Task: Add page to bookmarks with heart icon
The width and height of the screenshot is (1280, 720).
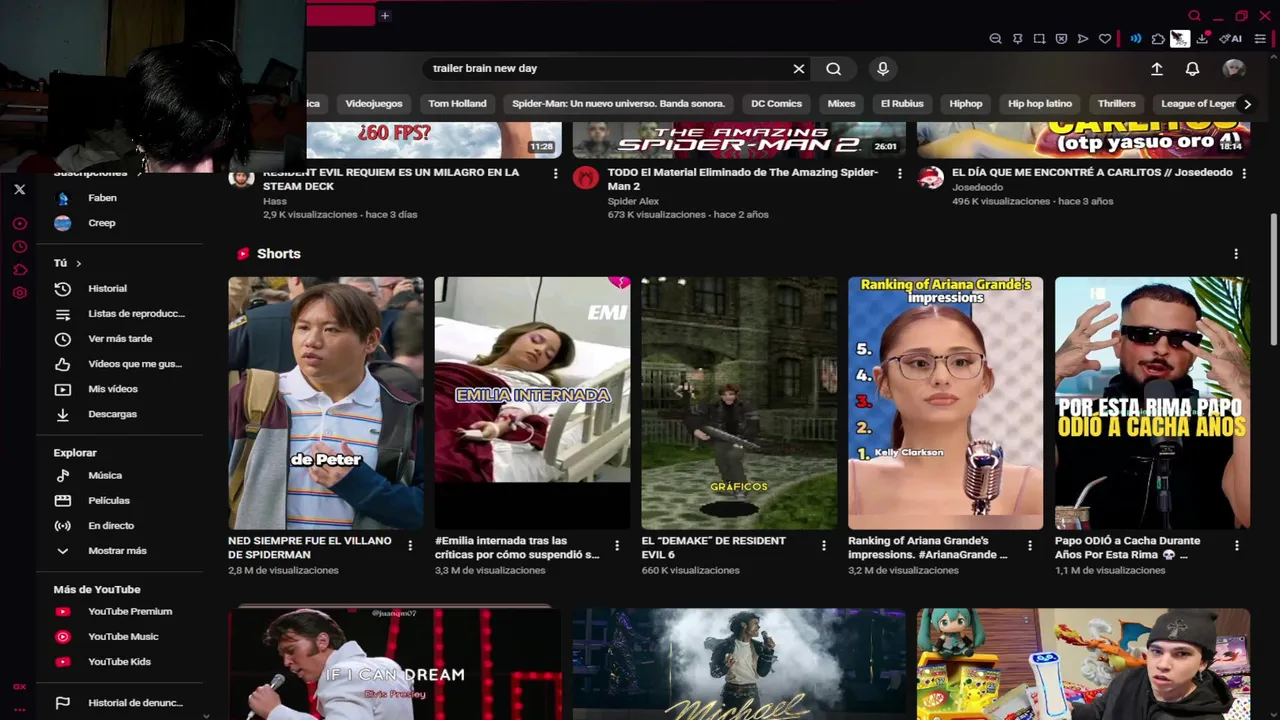Action: click(x=1105, y=39)
